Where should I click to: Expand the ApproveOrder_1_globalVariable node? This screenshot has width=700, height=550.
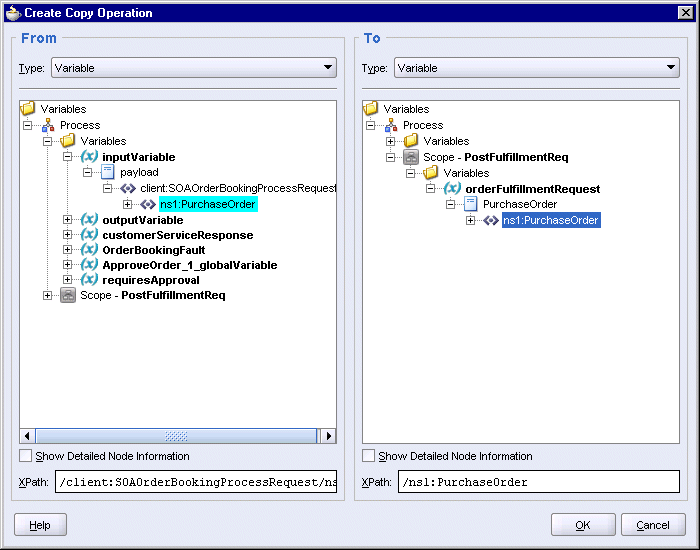[x=67, y=265]
